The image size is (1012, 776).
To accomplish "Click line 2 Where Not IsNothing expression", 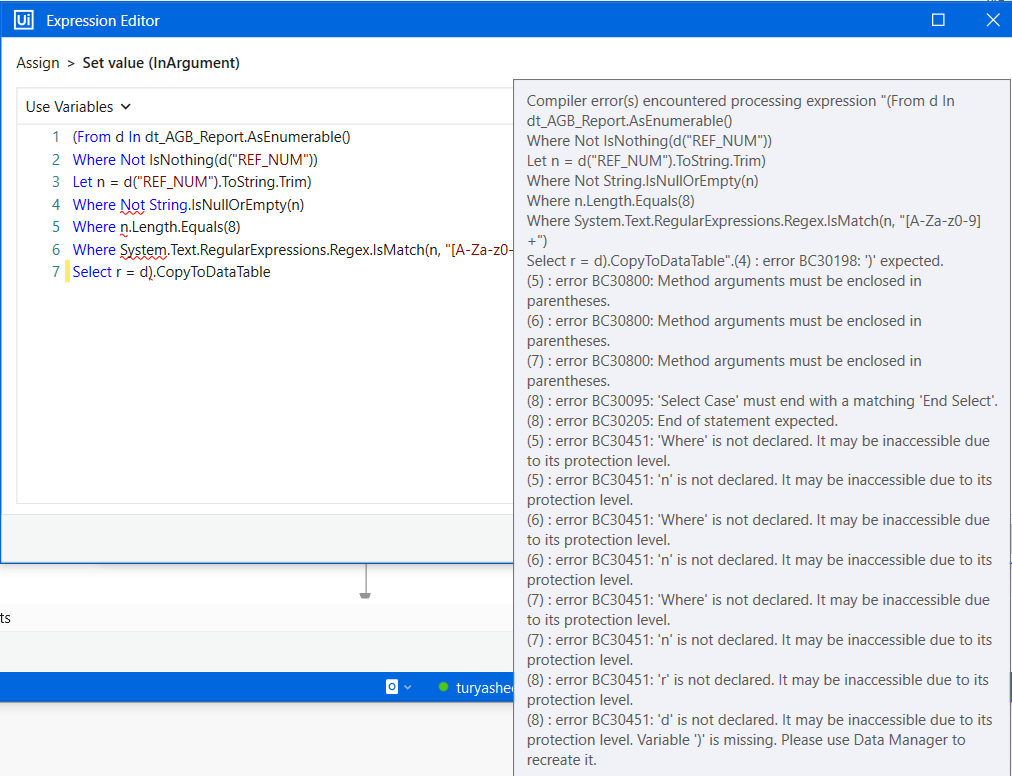I will pyautogui.click(x=195, y=159).
